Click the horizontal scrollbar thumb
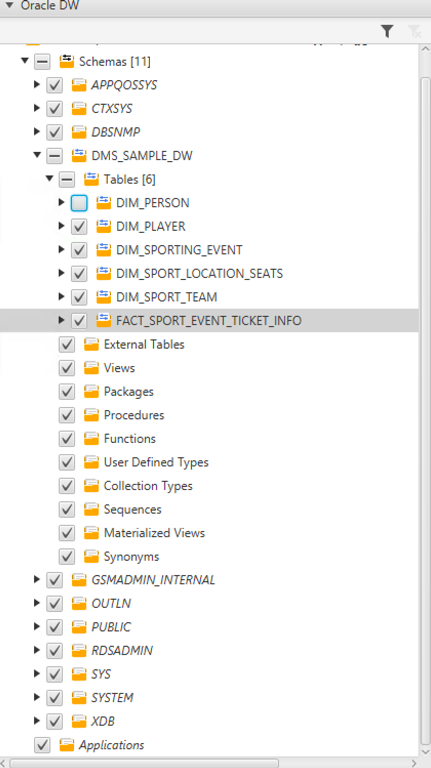The image size is (431, 768). tap(144, 763)
